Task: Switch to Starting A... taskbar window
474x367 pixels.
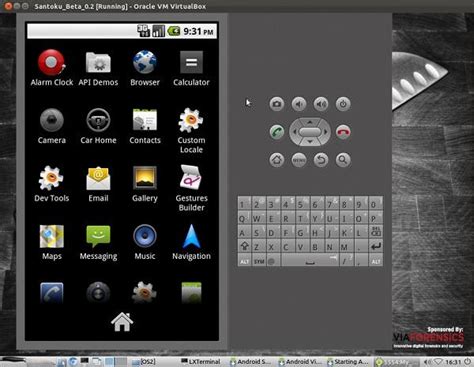Action: (348, 361)
